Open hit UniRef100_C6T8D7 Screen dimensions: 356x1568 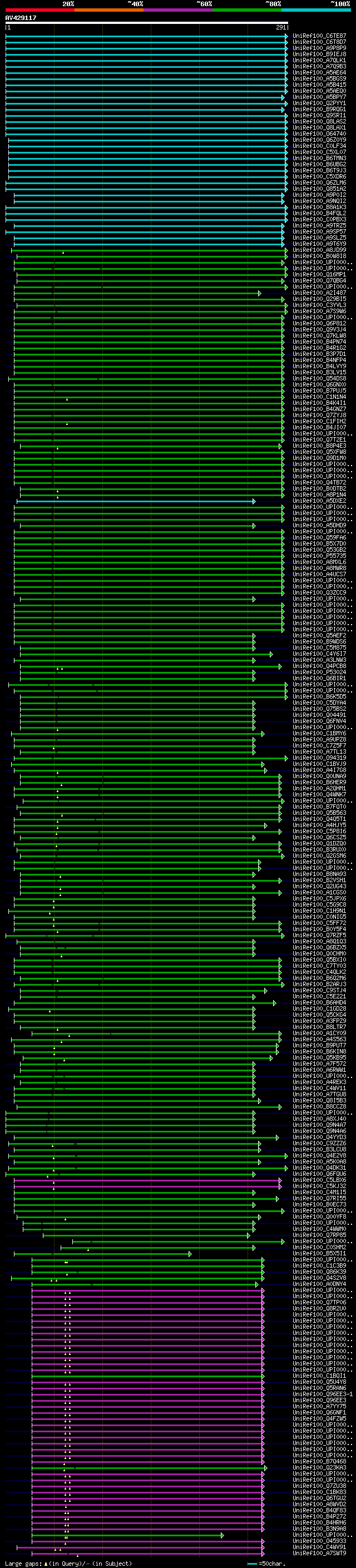coord(319,42)
